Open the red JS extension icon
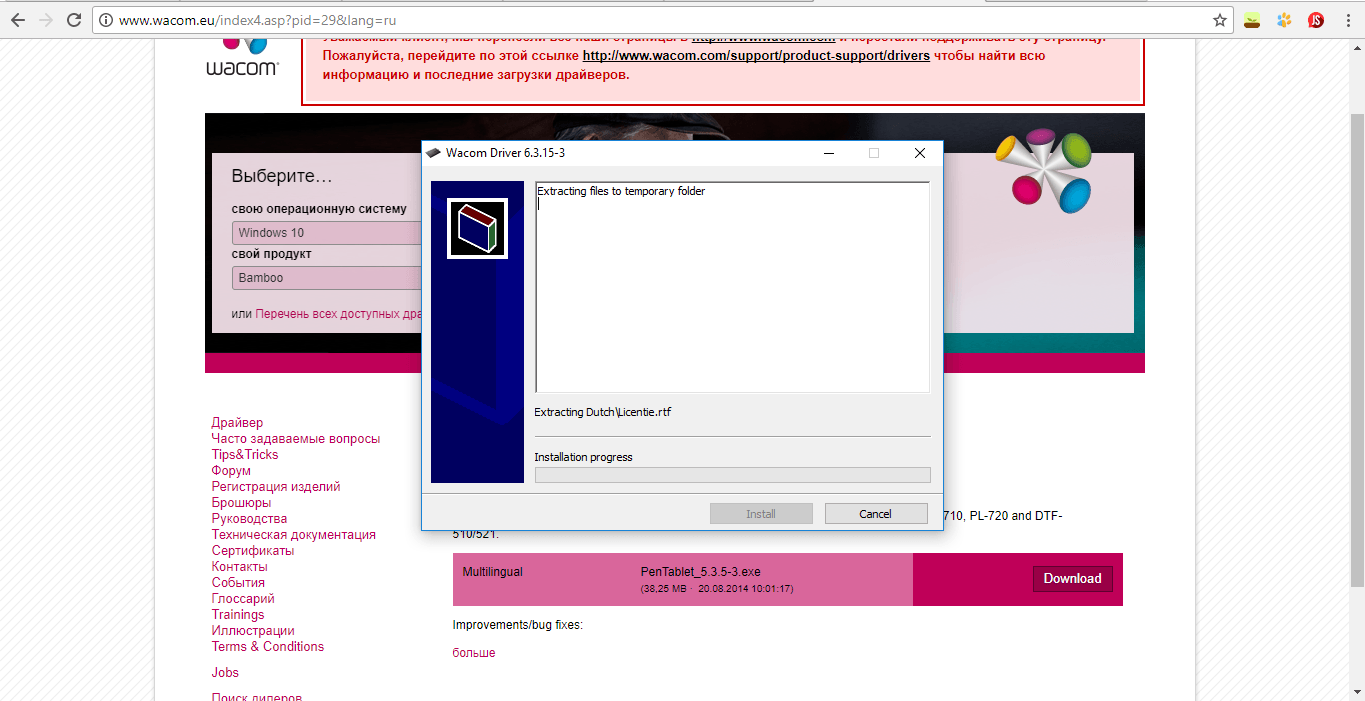Viewport: 1365px width, 701px height. (1316, 20)
